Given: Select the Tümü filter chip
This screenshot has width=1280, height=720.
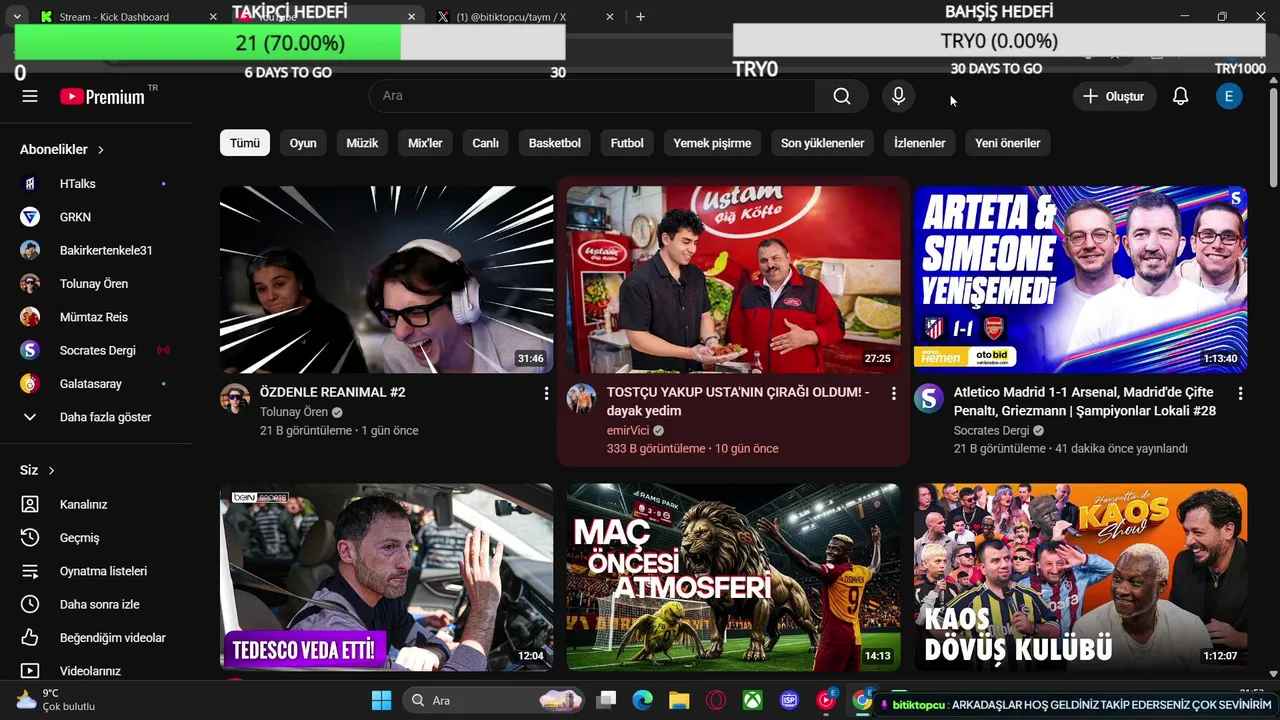Looking at the screenshot, I should coord(245,143).
